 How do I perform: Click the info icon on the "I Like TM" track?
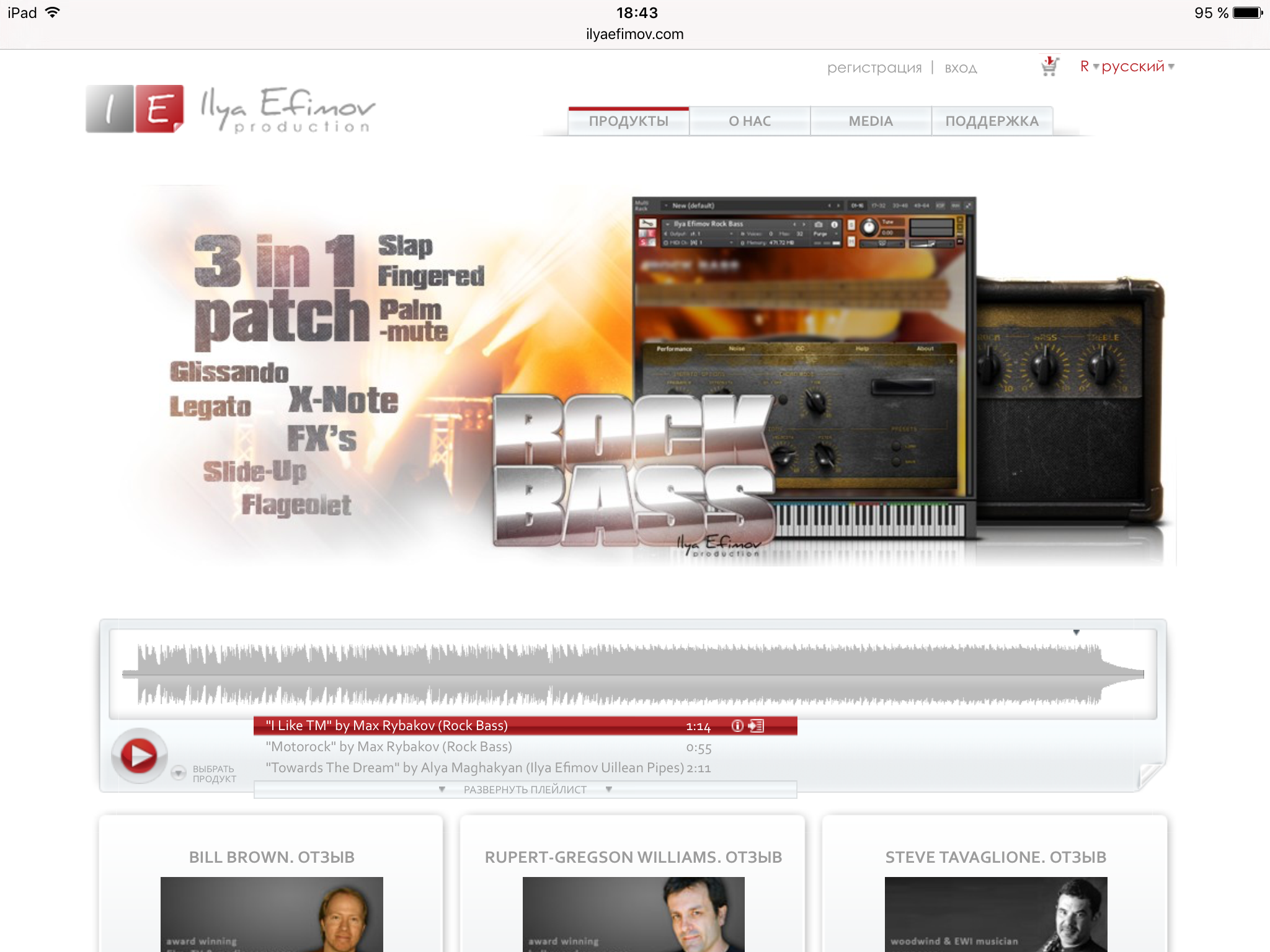click(x=737, y=726)
